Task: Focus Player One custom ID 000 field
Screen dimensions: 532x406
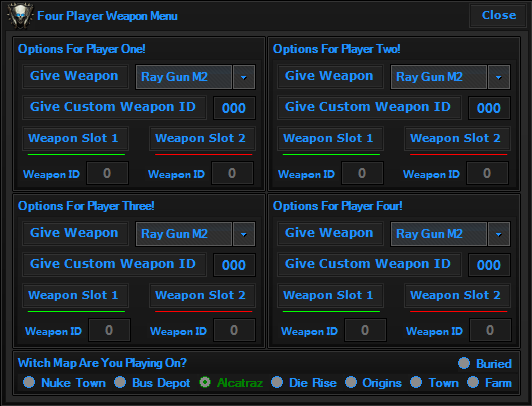Action: [x=234, y=108]
